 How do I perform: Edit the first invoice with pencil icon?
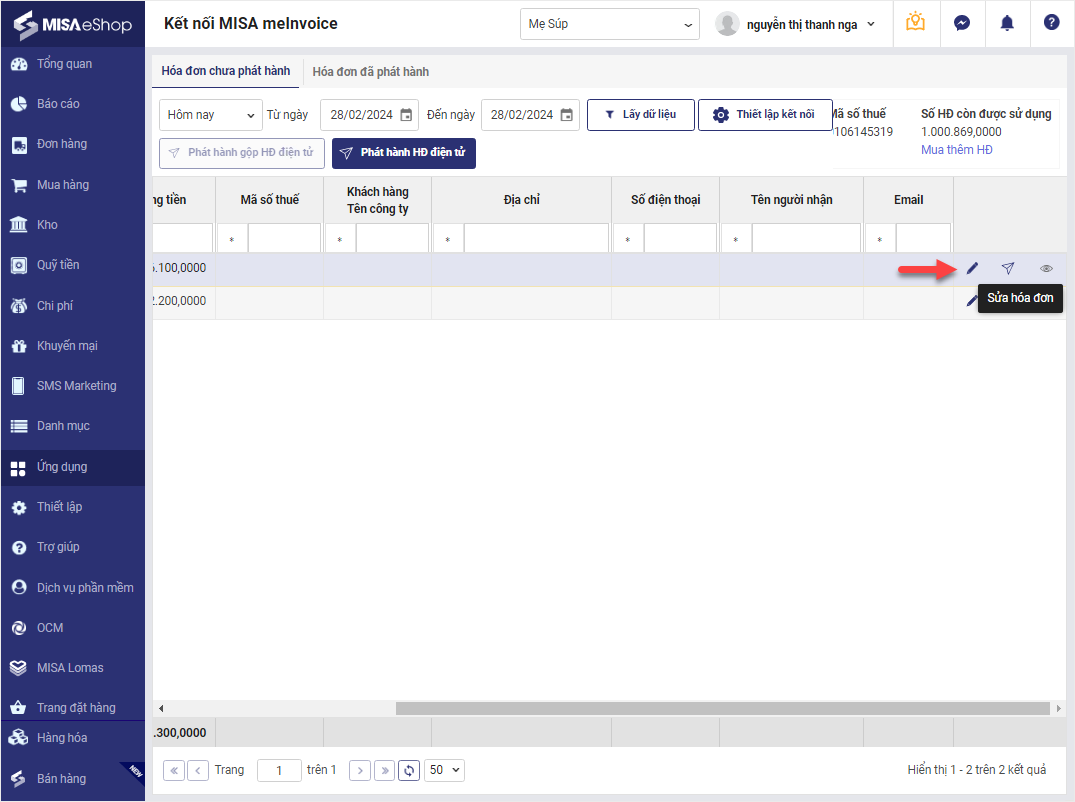pos(972,268)
